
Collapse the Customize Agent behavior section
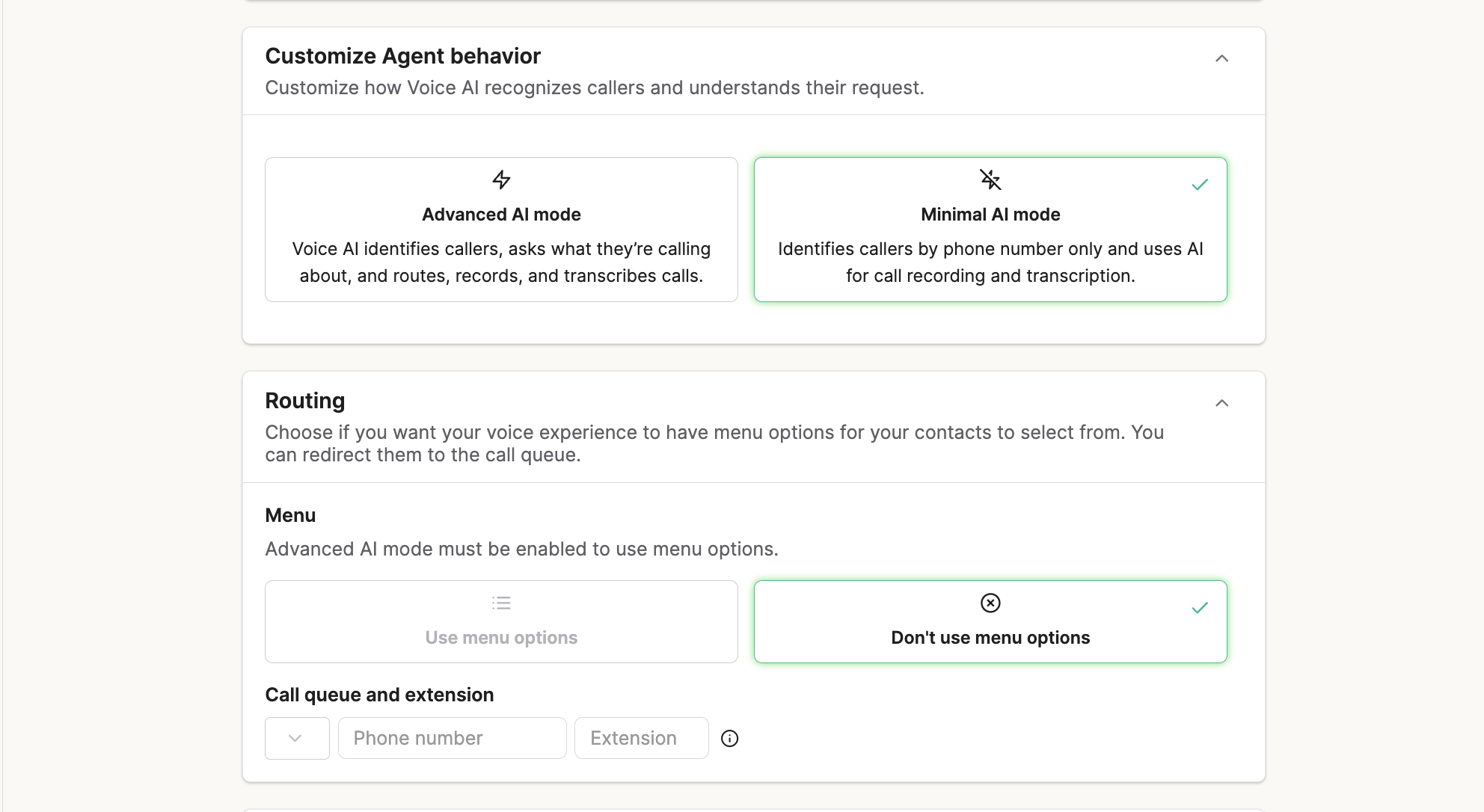1221,58
